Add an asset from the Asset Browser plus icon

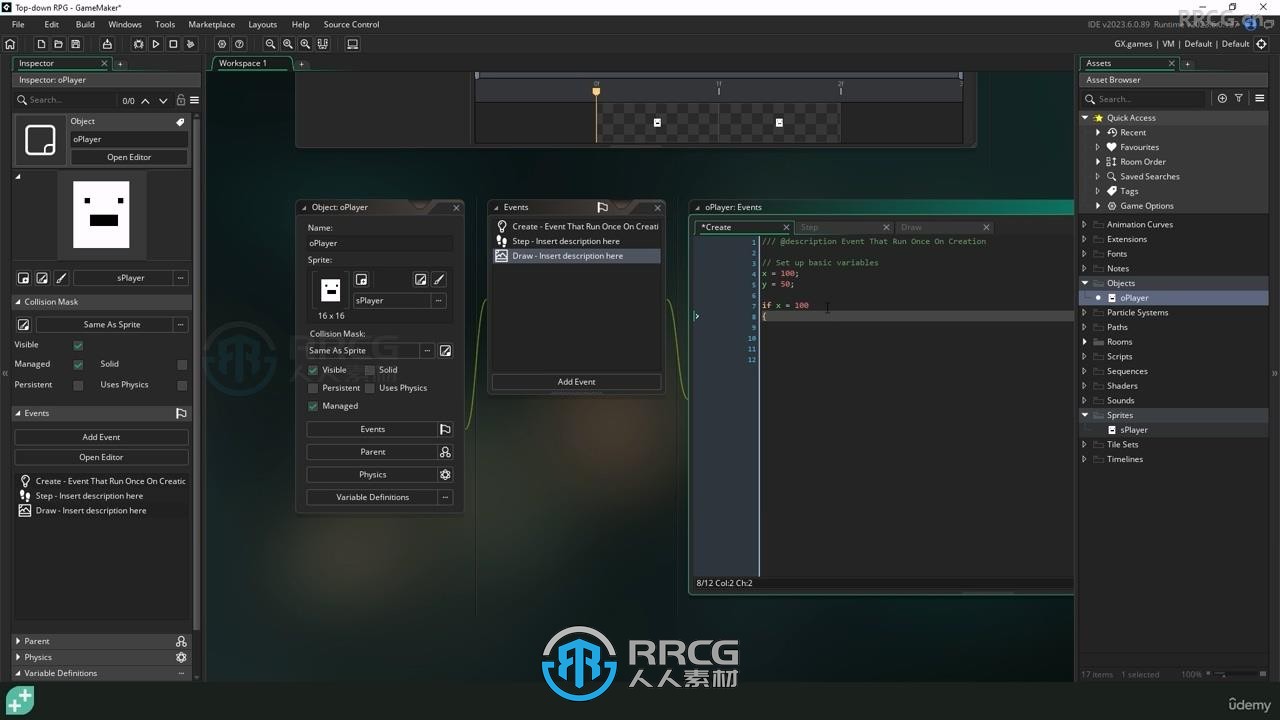1222,99
